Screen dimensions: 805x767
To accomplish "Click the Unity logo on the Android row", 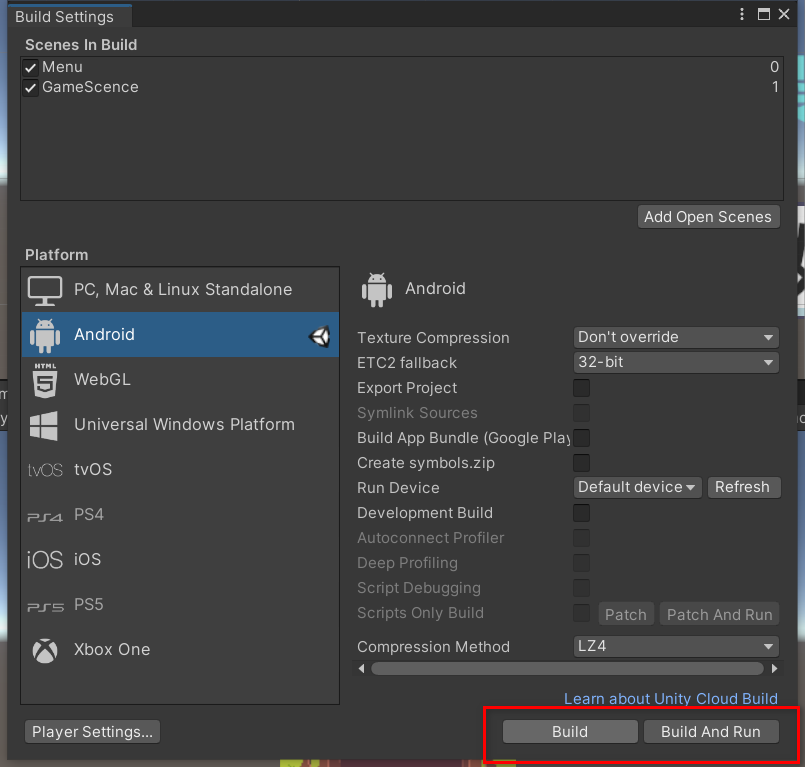I will coord(319,336).
